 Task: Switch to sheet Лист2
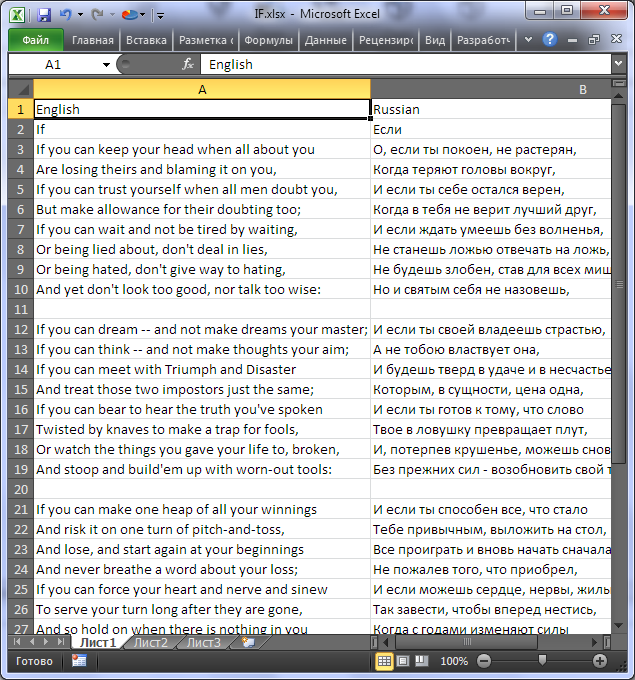[151, 643]
